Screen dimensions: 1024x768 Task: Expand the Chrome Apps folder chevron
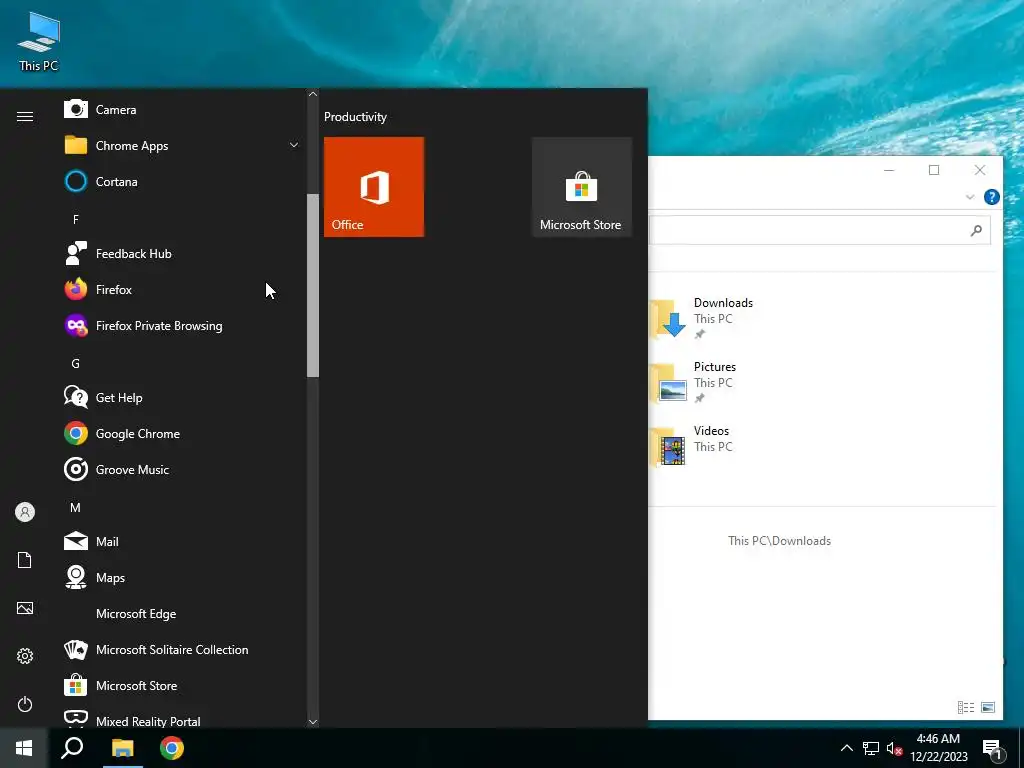pos(294,145)
